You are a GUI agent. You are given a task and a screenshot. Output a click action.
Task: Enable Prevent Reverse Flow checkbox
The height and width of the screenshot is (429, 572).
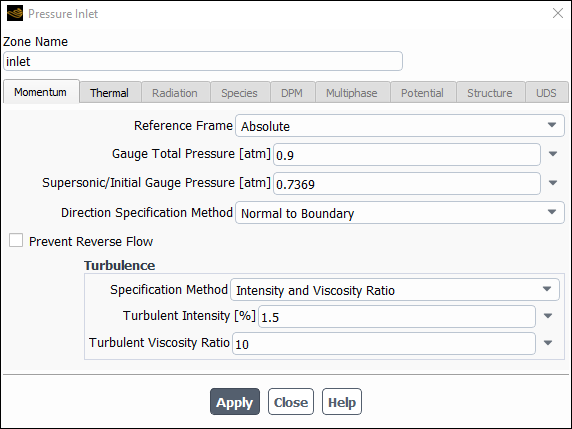[x=16, y=241]
